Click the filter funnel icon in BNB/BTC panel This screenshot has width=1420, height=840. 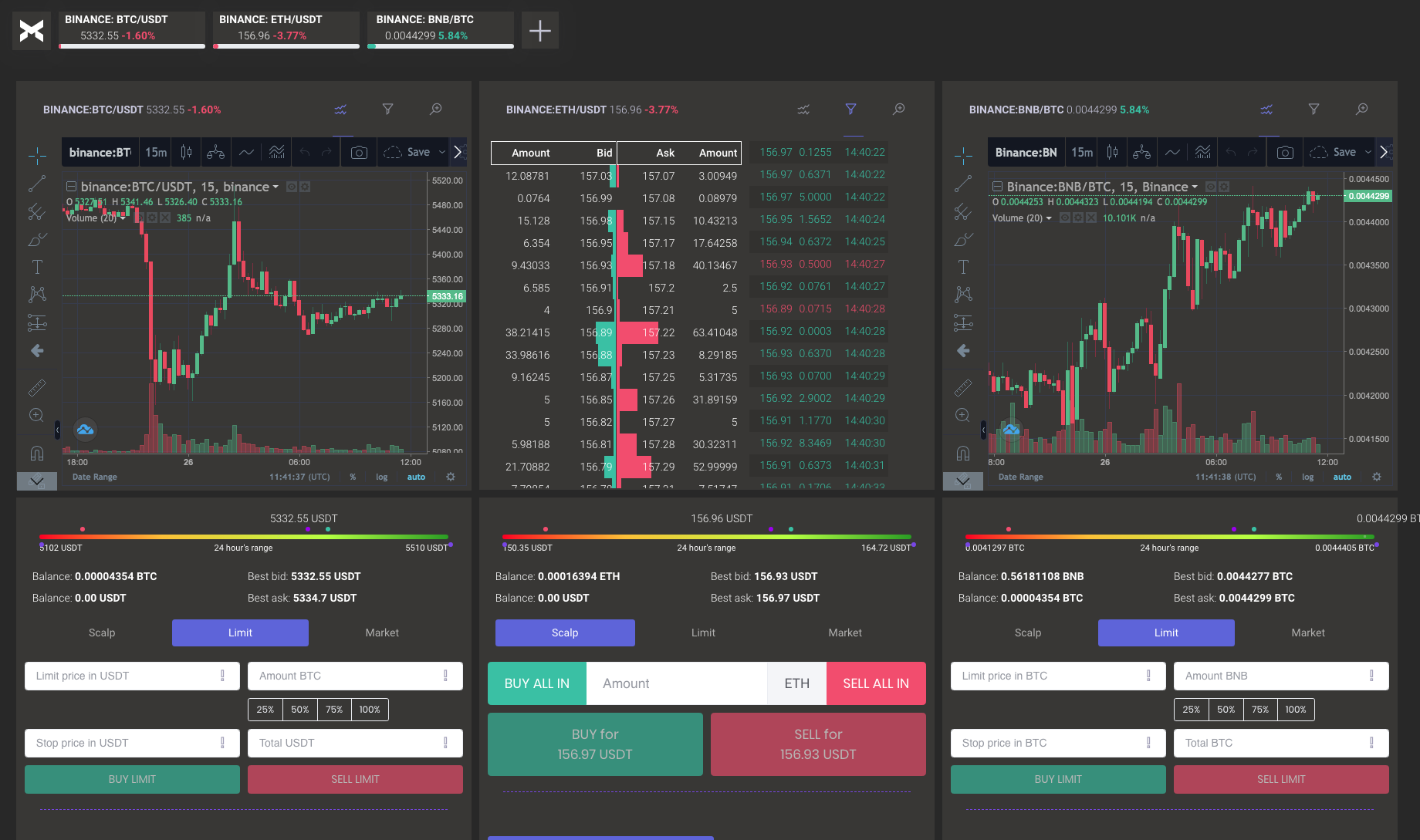click(1313, 110)
